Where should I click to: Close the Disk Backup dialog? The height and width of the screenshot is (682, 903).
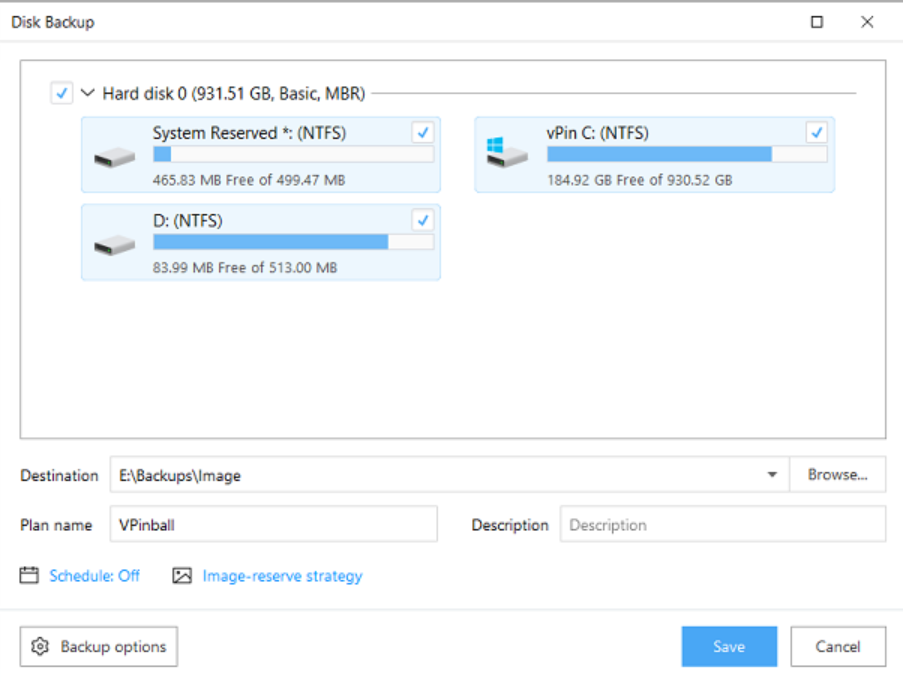867,22
